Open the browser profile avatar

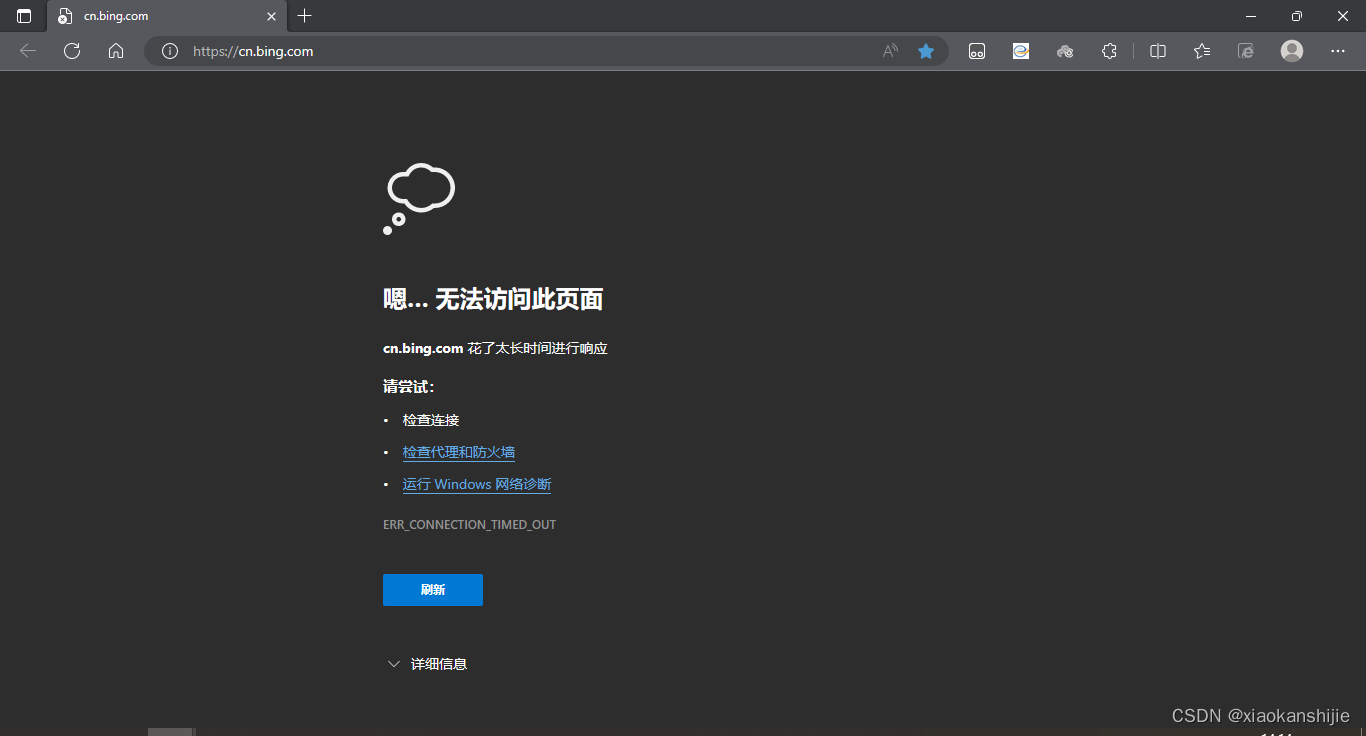pyautogui.click(x=1291, y=51)
